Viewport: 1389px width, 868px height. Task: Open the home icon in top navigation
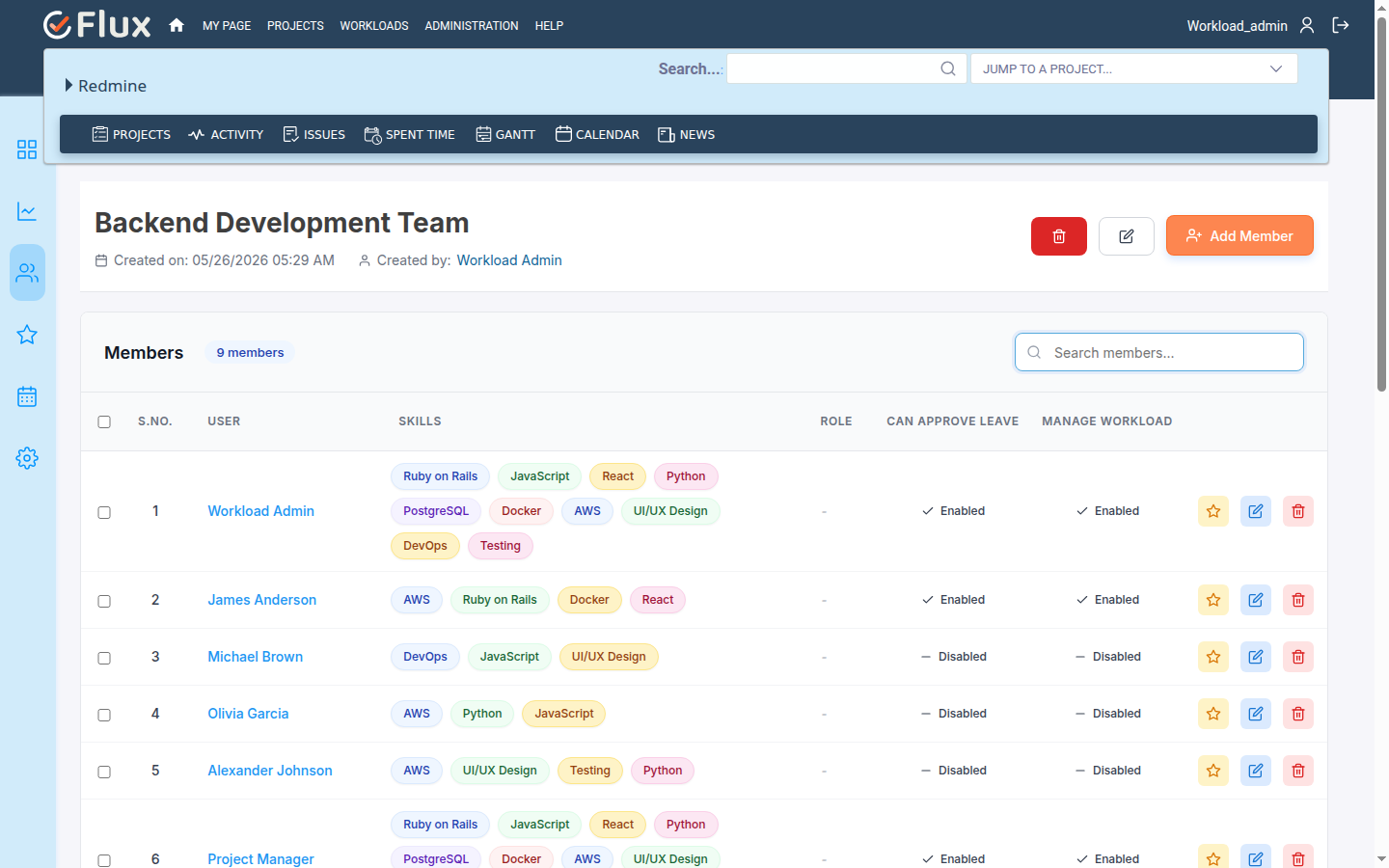coord(177,25)
